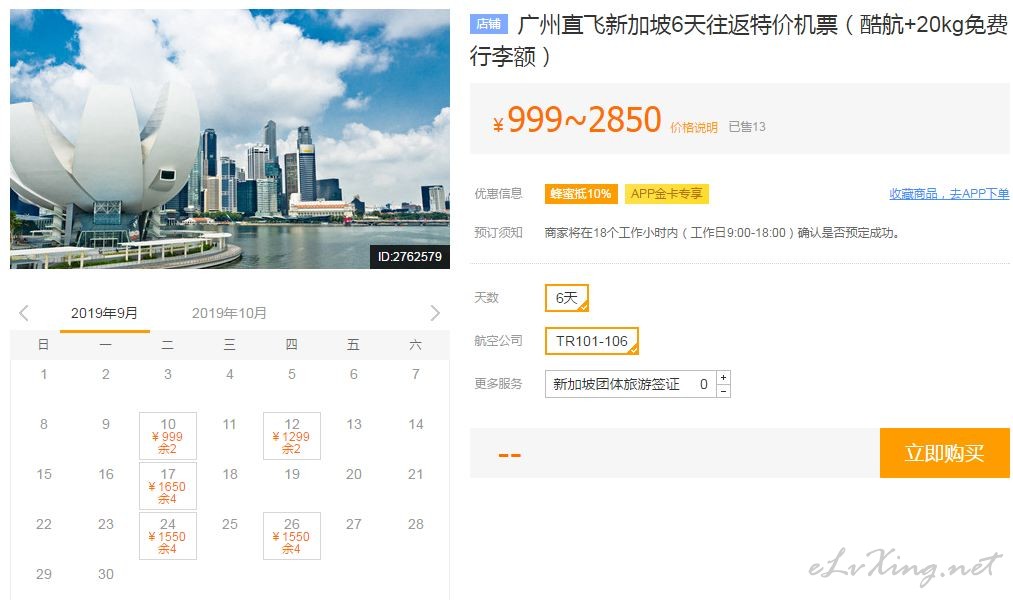Click the price ¥999~2850
The image size is (1013, 600).
click(577, 119)
